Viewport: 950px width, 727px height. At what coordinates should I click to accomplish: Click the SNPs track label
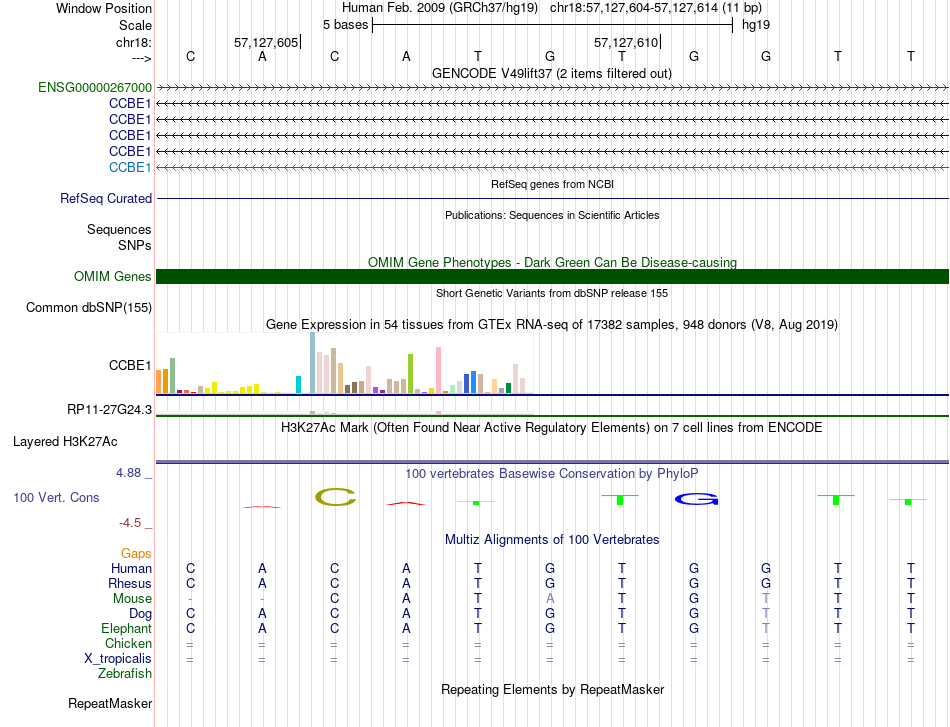(x=135, y=245)
